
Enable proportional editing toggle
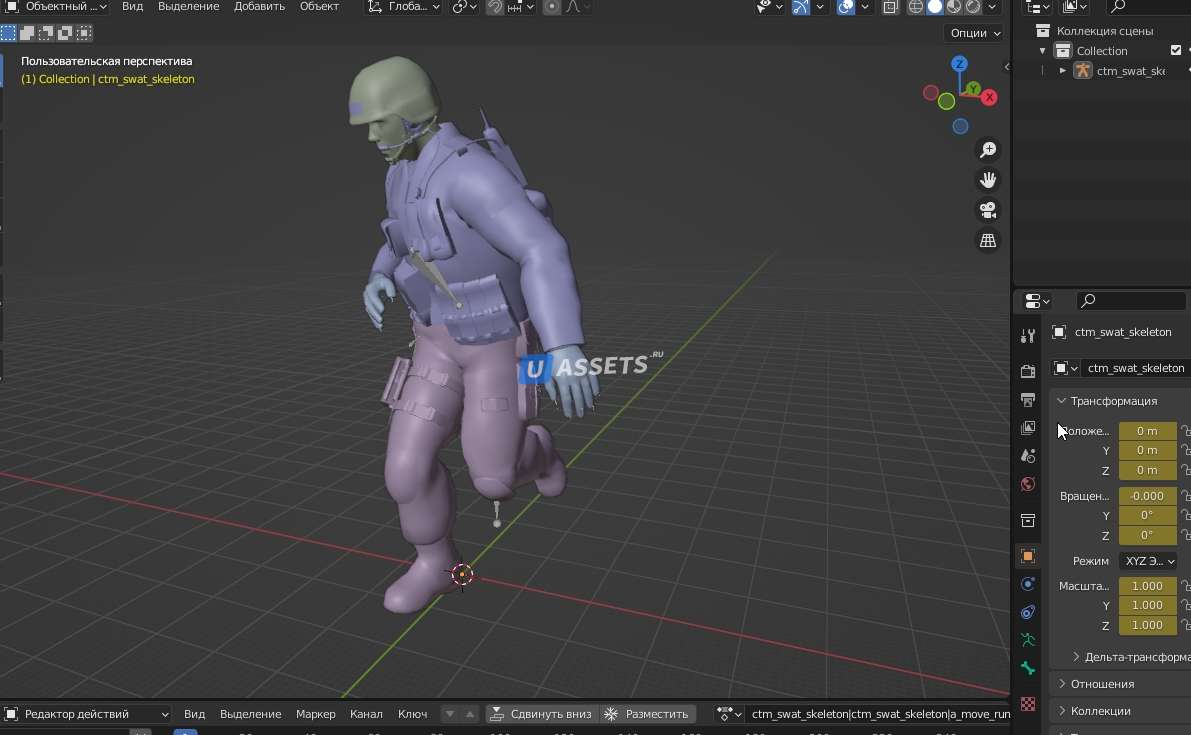[552, 7]
